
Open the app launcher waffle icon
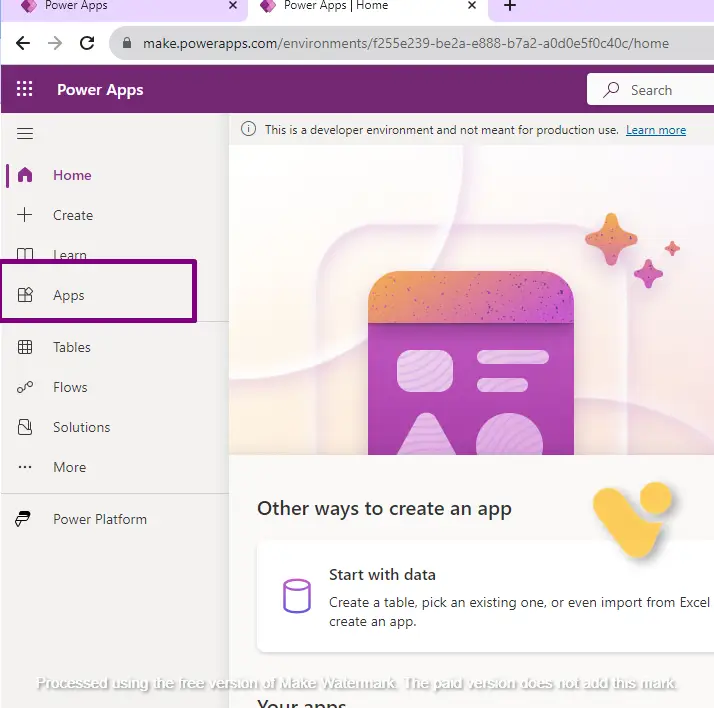coord(25,89)
